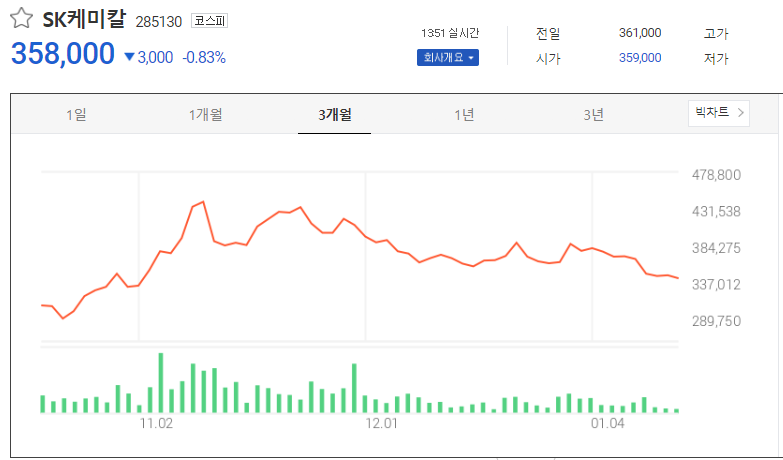
Task: Click the down arrow next to 3,000
Action: [129, 57]
